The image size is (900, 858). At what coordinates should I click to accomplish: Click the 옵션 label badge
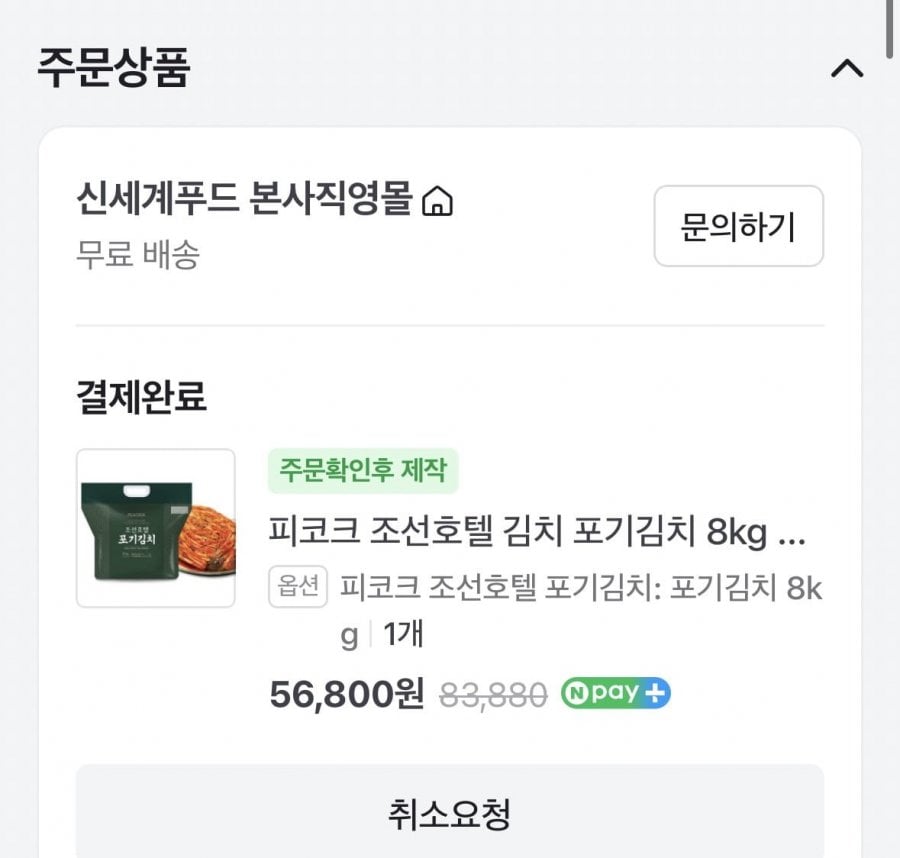299,587
